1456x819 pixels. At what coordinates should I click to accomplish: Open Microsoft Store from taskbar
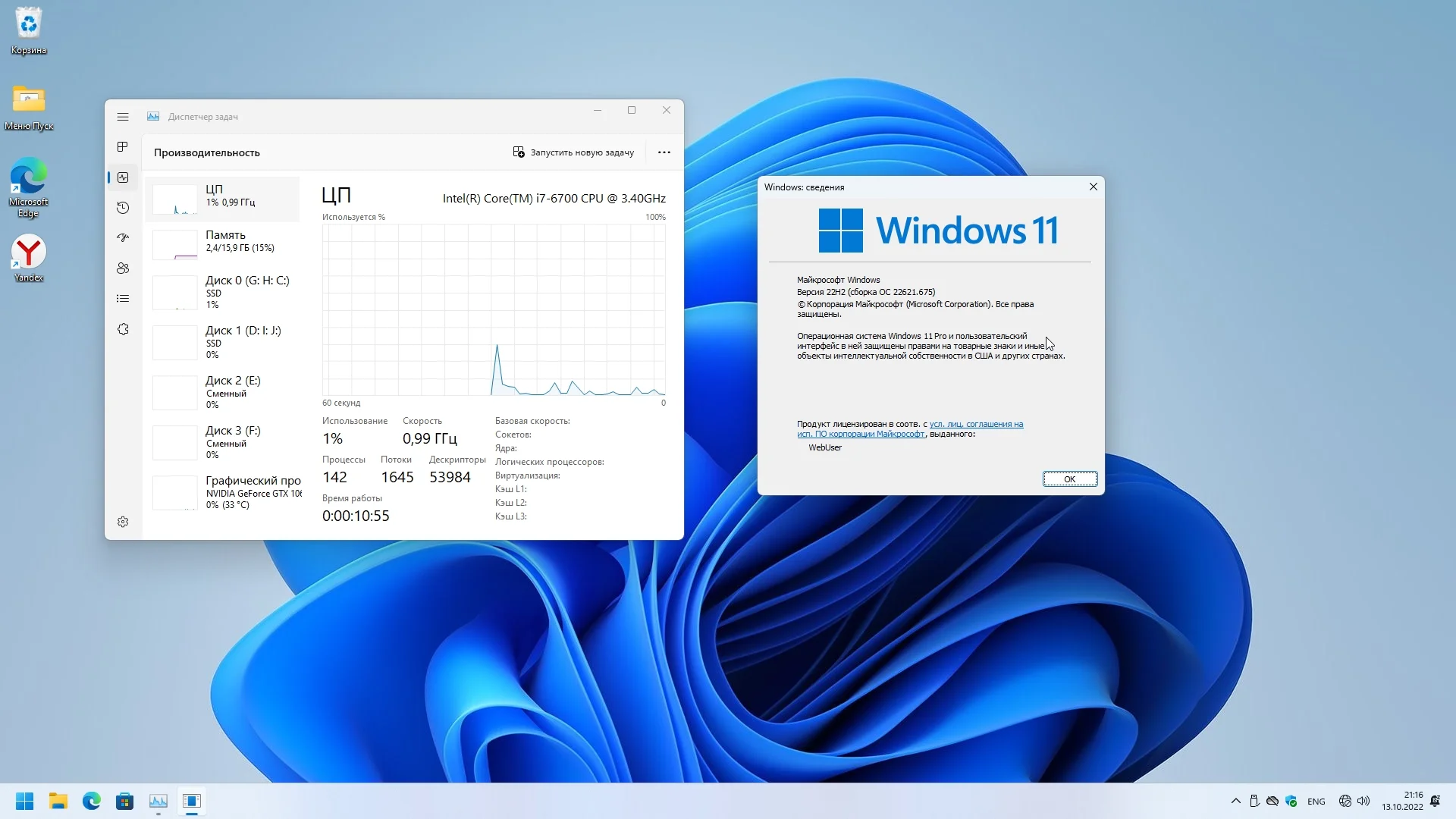click(125, 801)
